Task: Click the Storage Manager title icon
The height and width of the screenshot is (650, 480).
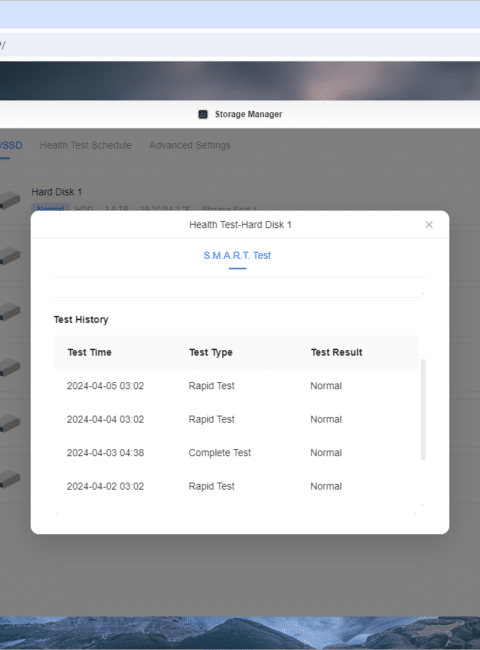Action: [x=203, y=114]
